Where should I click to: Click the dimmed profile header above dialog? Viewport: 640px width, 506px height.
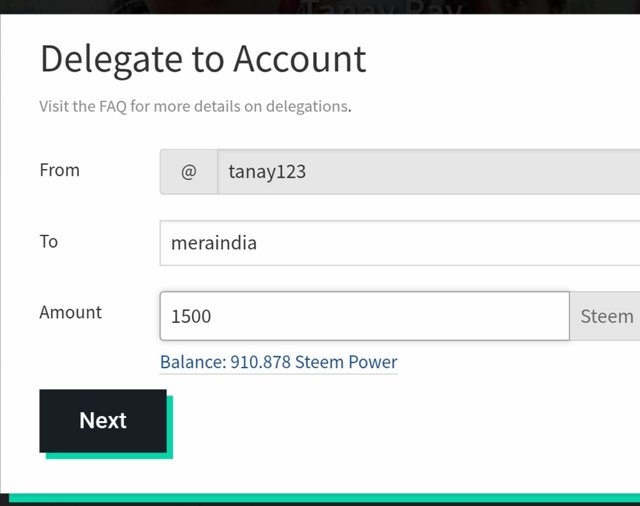point(320,7)
